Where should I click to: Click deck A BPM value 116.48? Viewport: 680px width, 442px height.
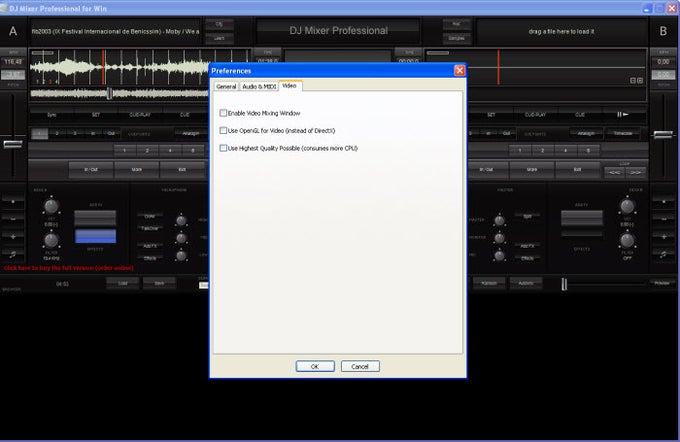13,62
